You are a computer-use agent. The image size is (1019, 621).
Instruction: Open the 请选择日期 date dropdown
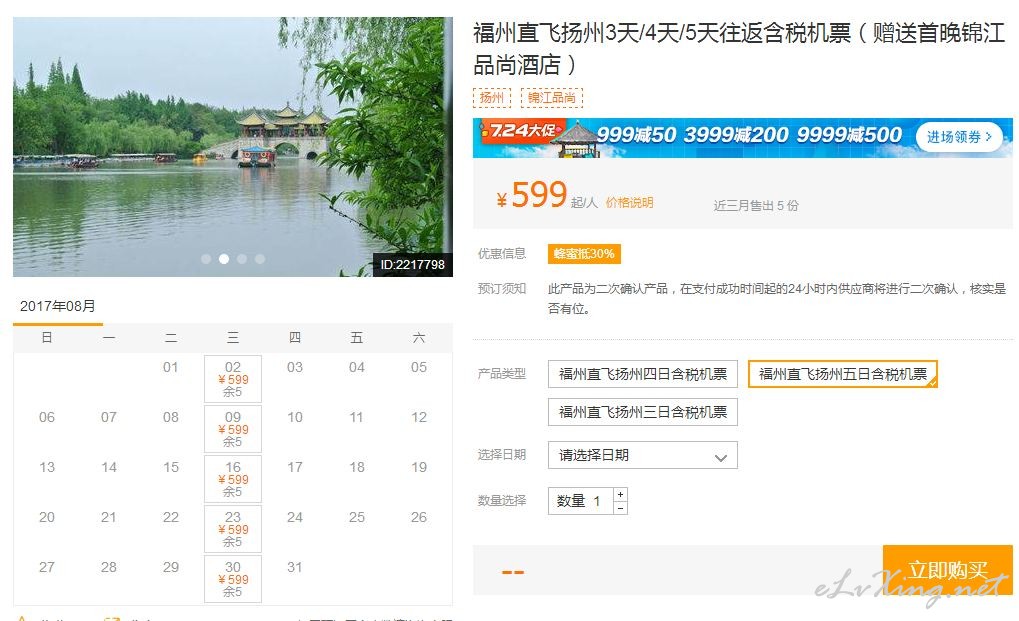point(643,455)
